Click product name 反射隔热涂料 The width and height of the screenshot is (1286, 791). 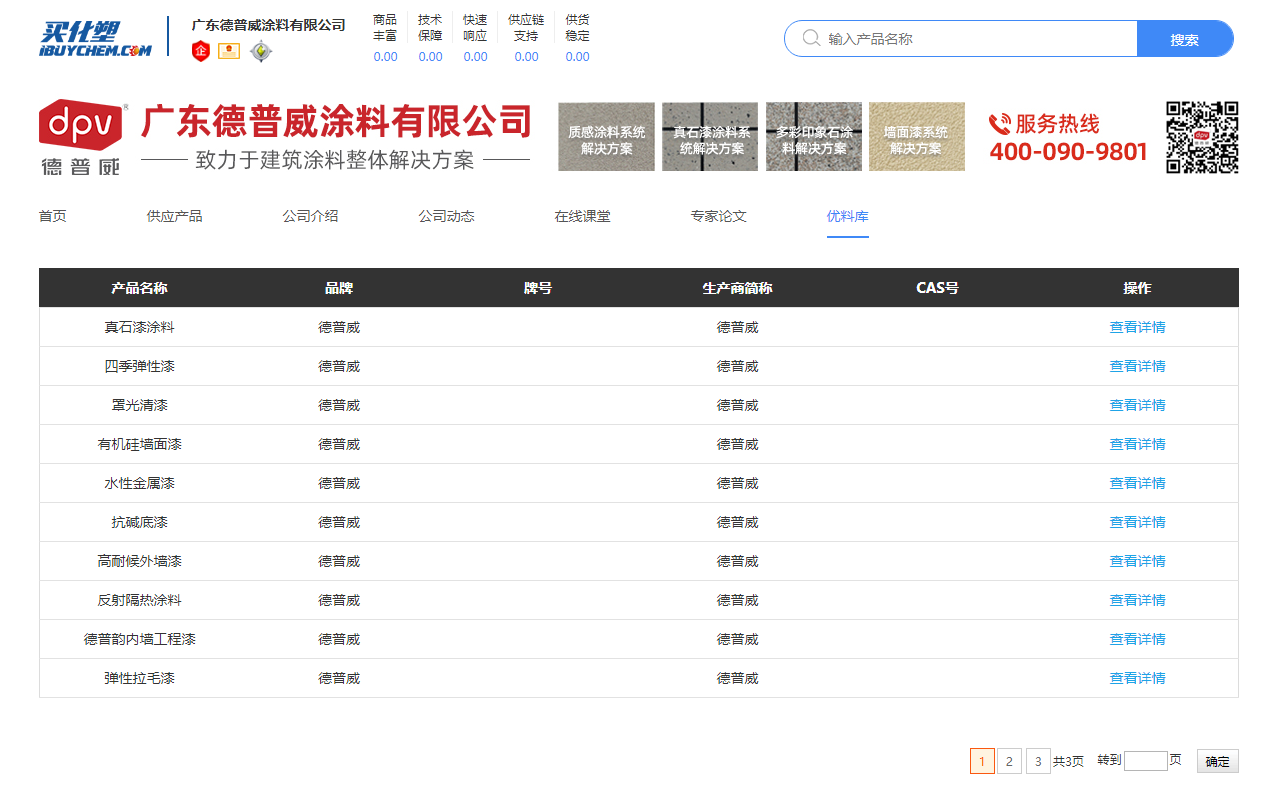[139, 600]
